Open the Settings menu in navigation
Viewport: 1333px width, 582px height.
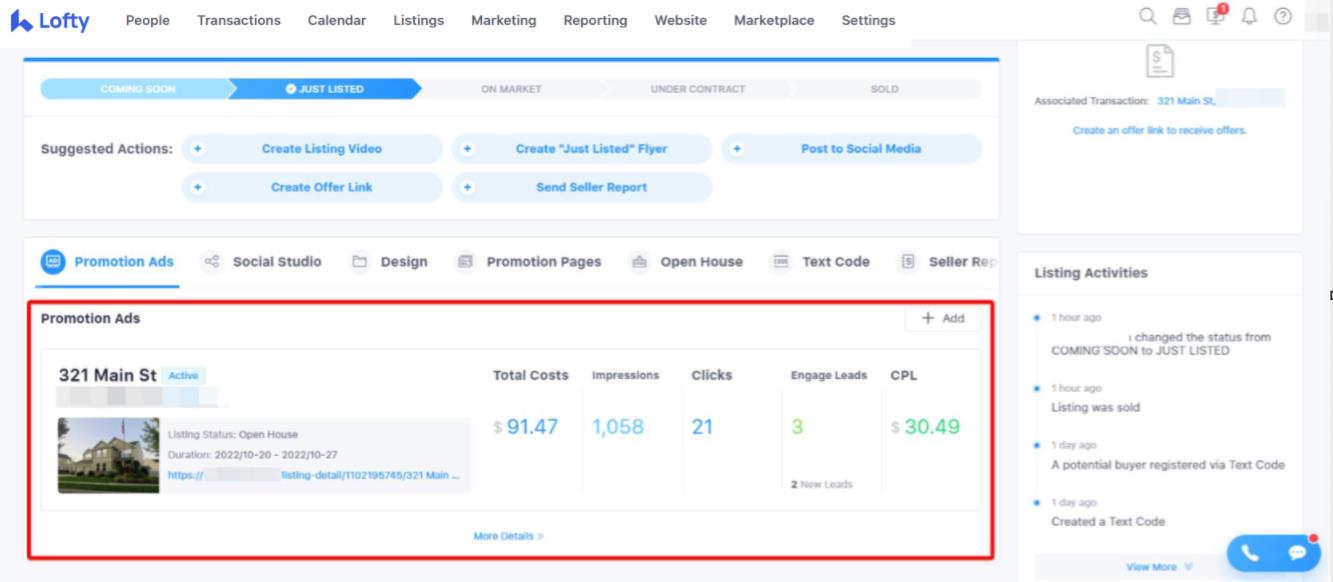[x=868, y=20]
